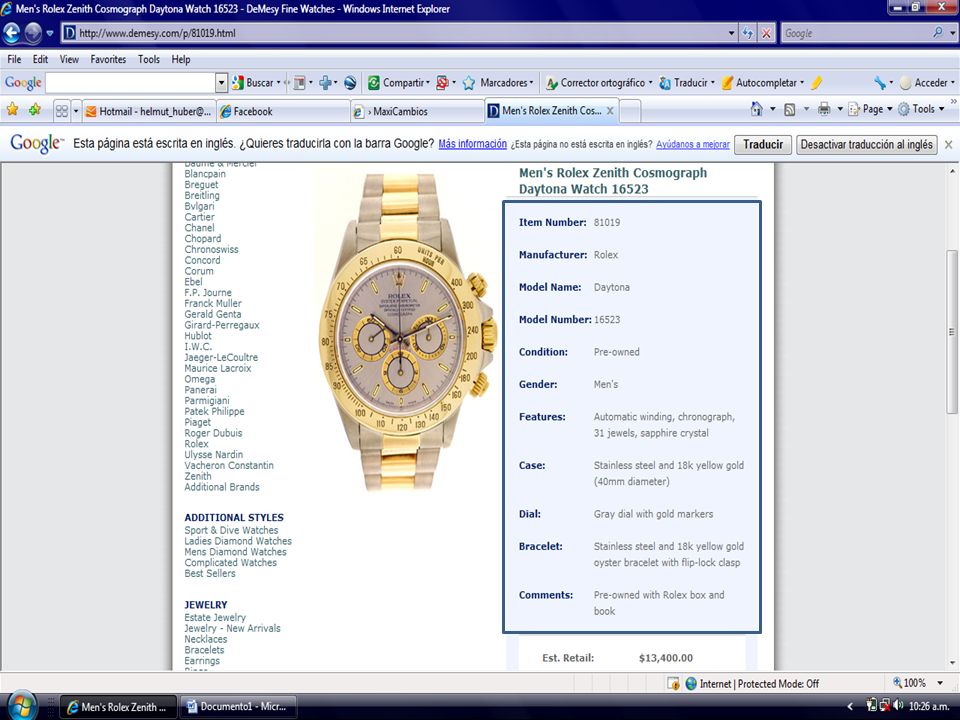Image resolution: width=960 pixels, height=720 pixels.
Task: Click the vertical page scrollbar thumb
Action: coord(951,332)
